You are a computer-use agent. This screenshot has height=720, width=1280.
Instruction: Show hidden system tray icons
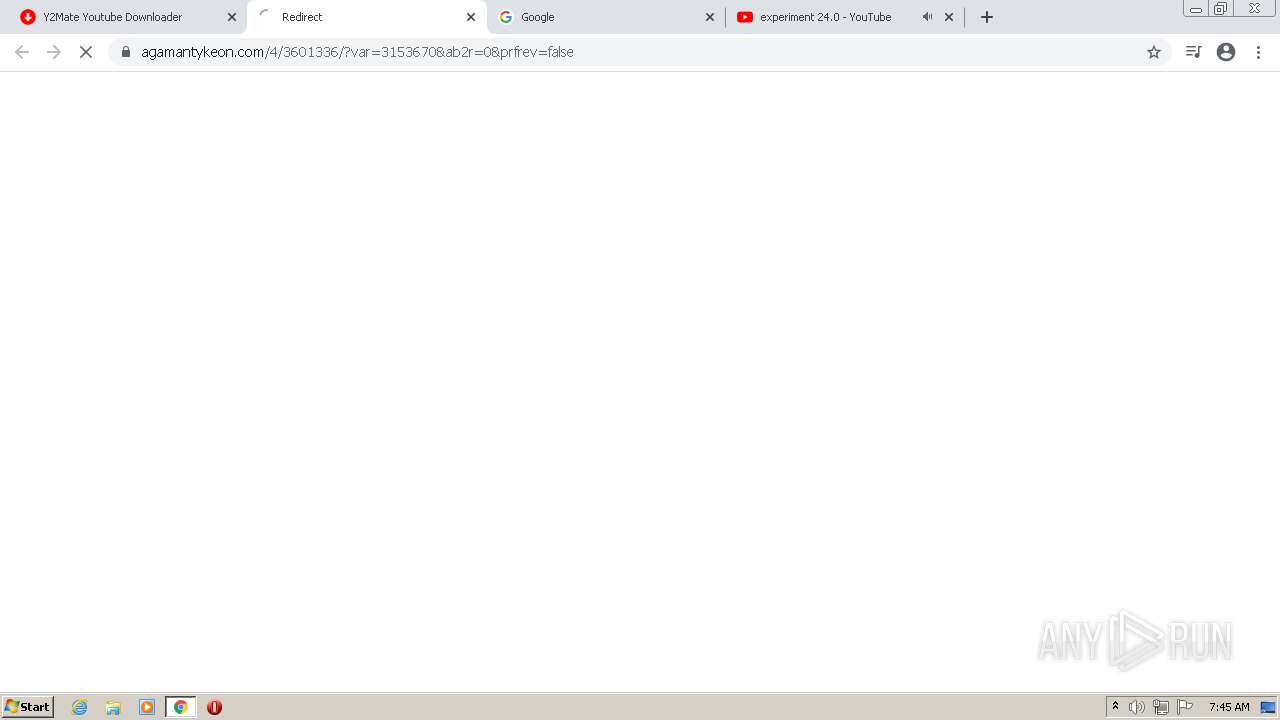(1115, 707)
